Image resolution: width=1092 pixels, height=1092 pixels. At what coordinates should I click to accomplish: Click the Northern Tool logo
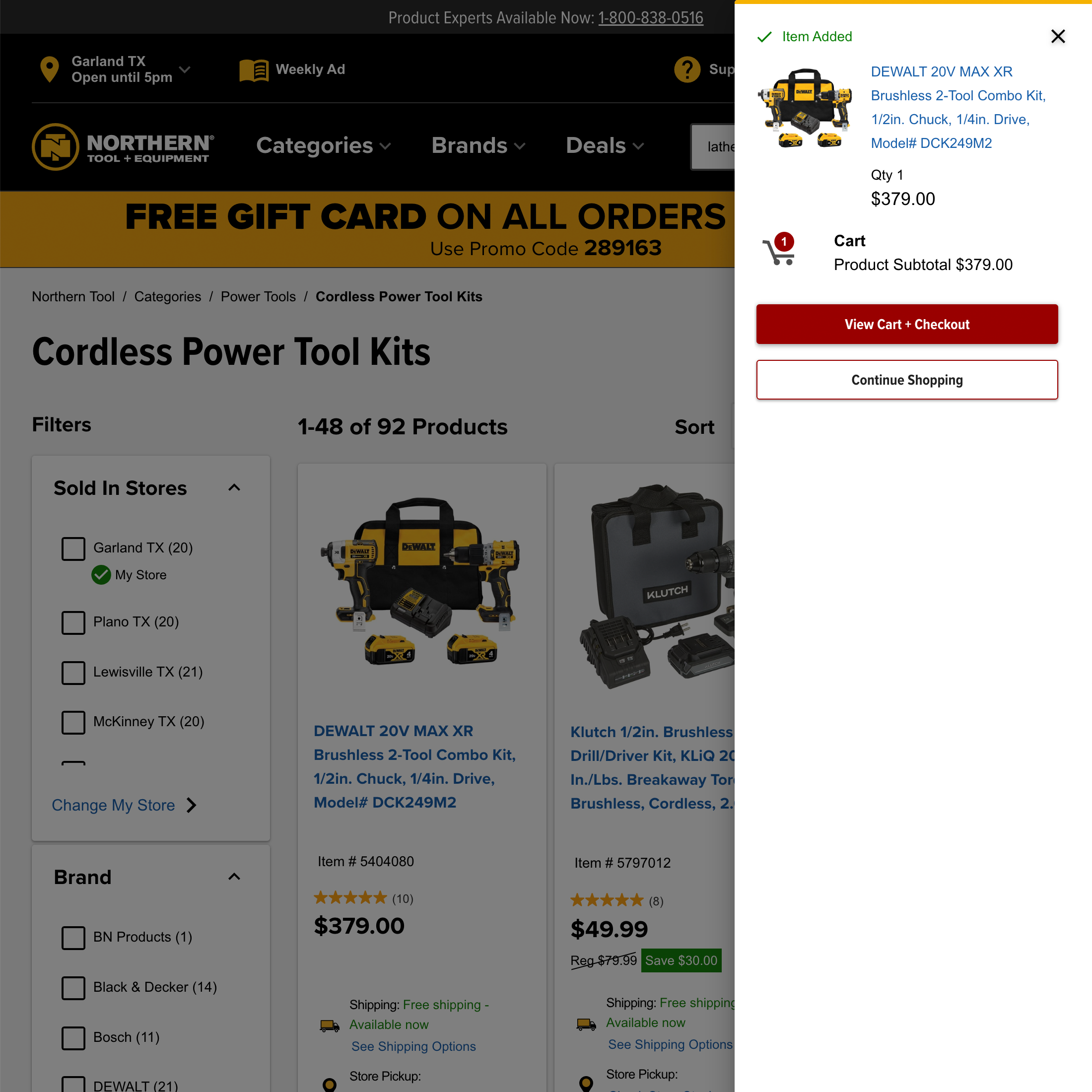pyautogui.click(x=123, y=147)
